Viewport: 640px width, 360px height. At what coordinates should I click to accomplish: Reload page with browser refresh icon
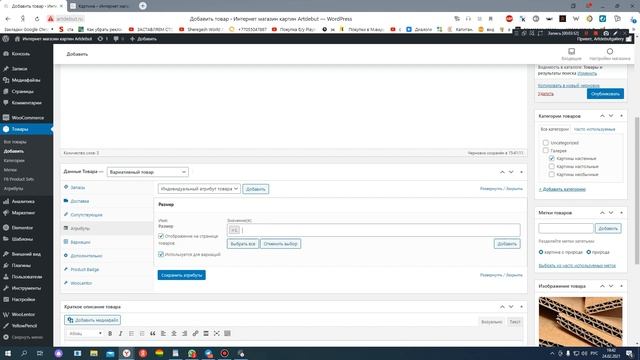[37, 19]
